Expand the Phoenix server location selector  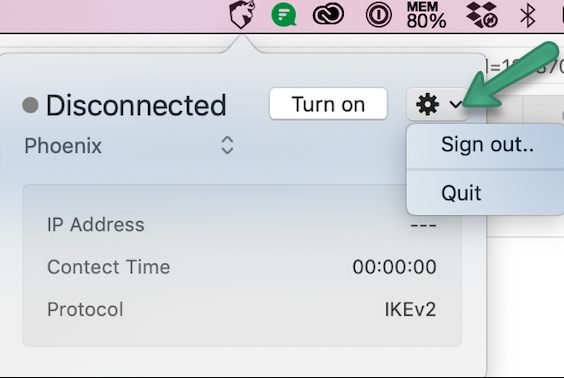coord(129,146)
